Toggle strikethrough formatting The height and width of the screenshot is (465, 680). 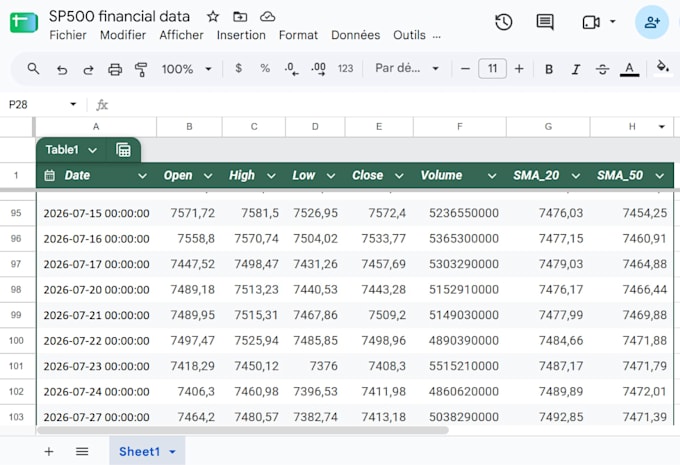point(602,69)
